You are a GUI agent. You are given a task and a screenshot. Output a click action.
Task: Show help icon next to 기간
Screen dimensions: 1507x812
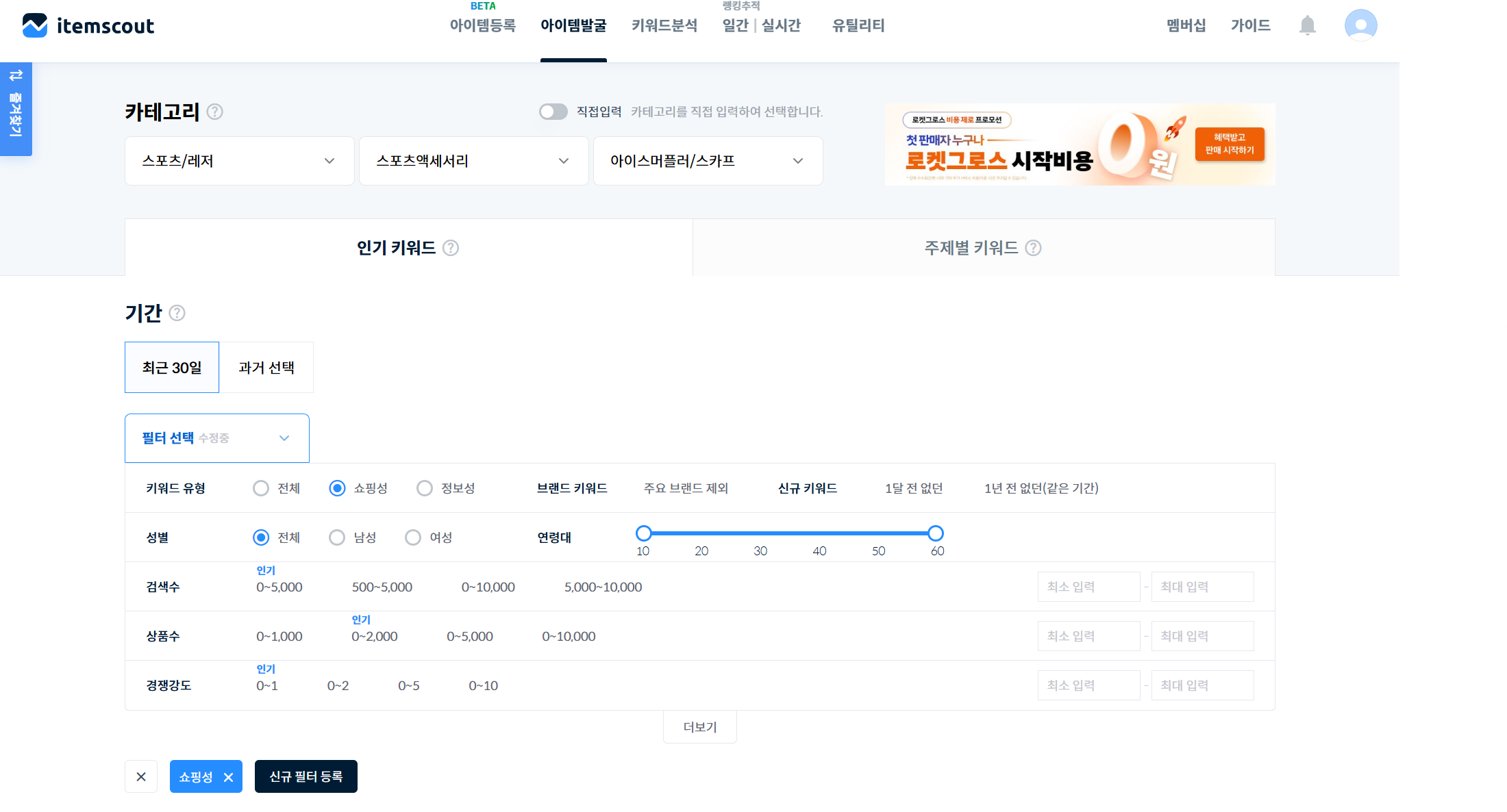click(x=177, y=313)
